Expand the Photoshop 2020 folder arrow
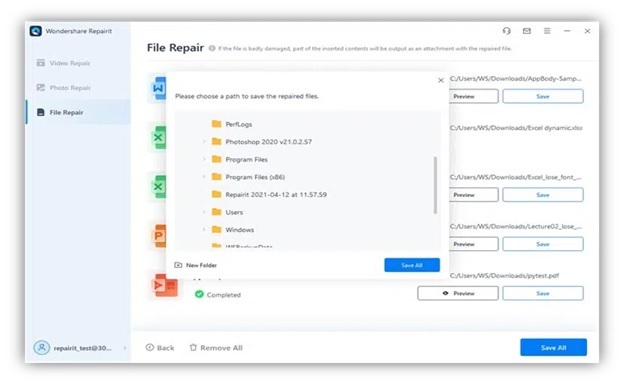The height and width of the screenshot is (384, 624). (204, 142)
